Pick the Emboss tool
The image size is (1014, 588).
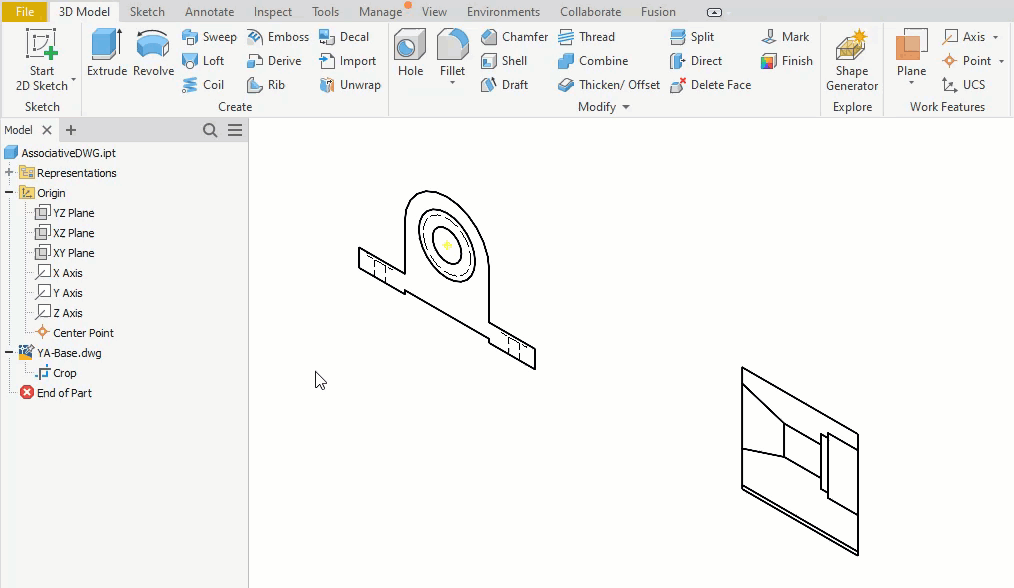(277, 37)
